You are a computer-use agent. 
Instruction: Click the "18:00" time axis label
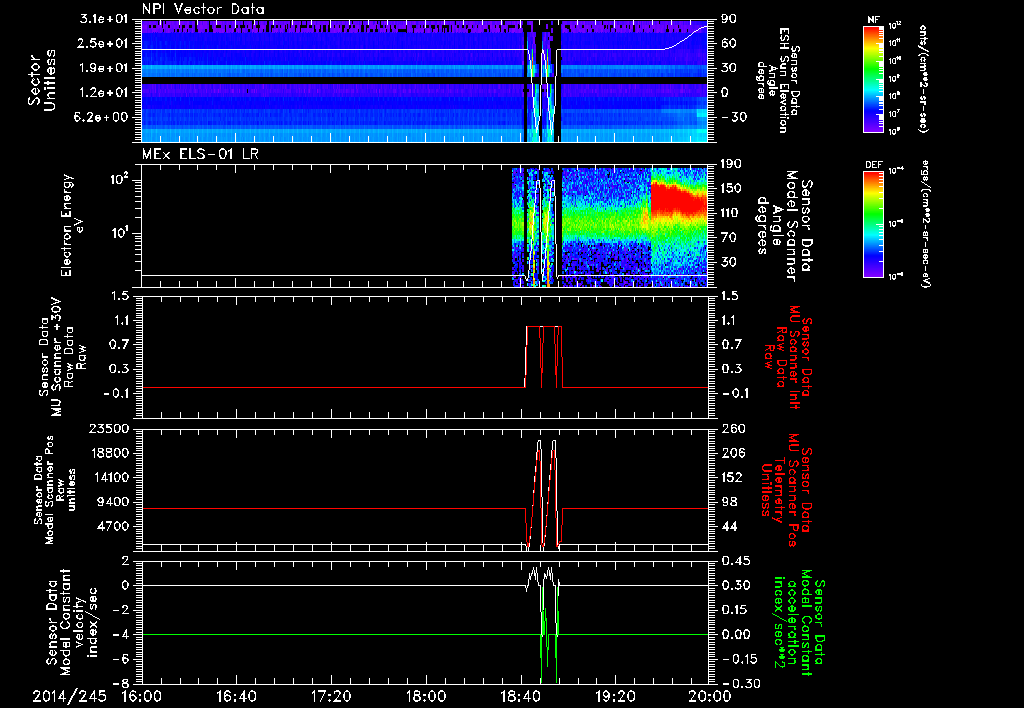coord(426,696)
